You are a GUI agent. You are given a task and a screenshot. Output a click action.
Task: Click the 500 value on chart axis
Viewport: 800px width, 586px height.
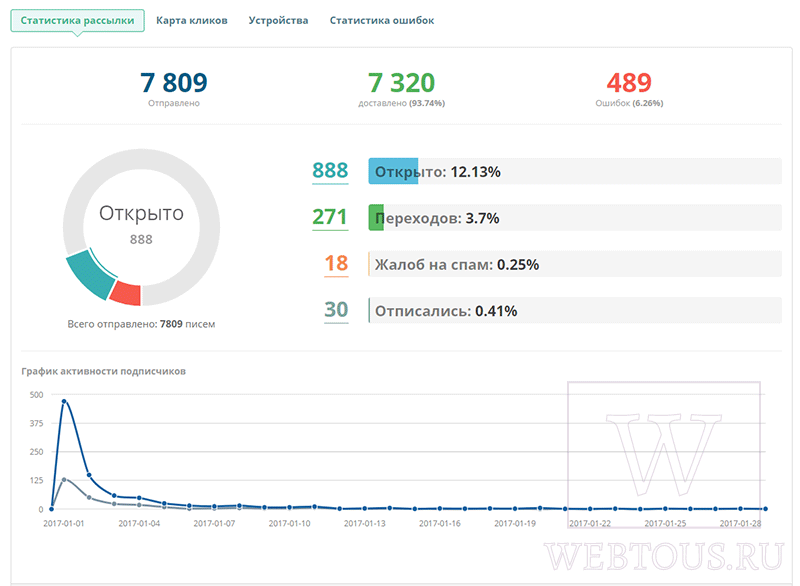coord(37,395)
